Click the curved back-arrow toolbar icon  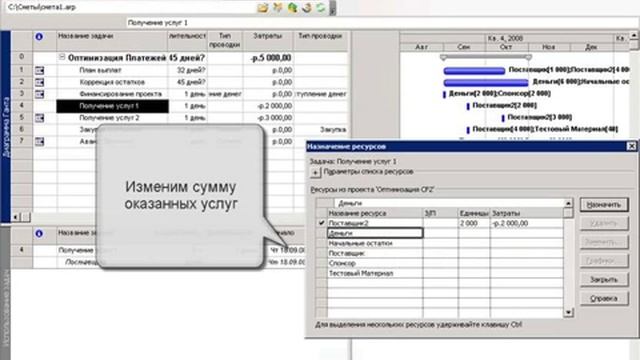307,7
